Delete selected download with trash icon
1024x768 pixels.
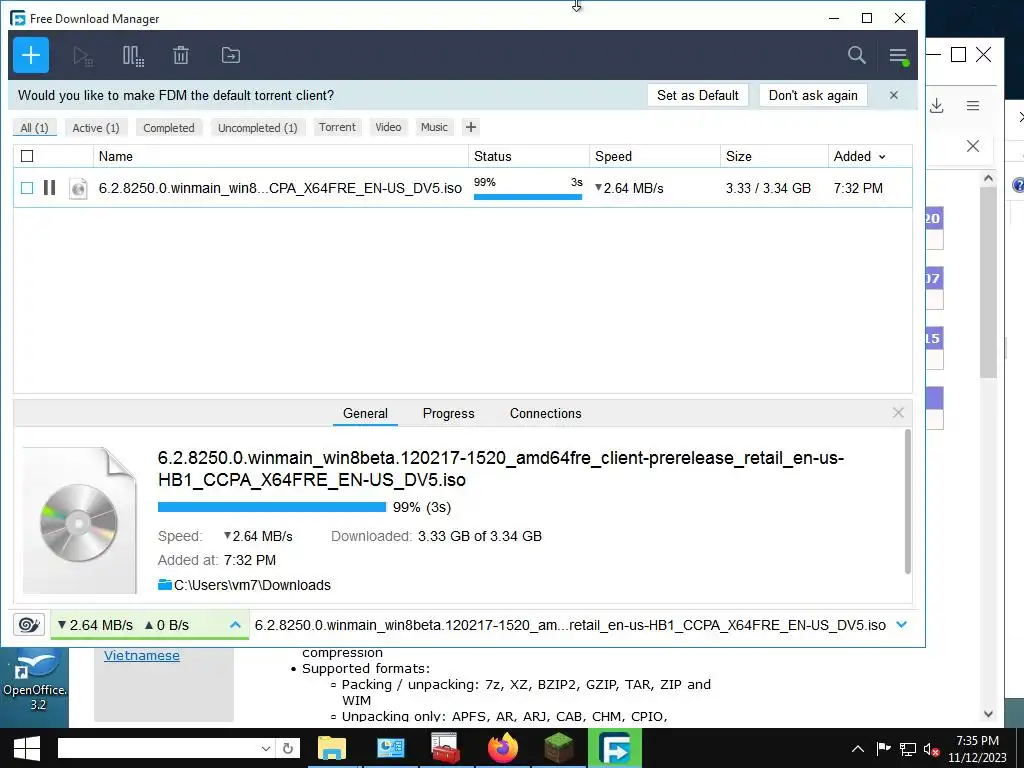click(181, 56)
